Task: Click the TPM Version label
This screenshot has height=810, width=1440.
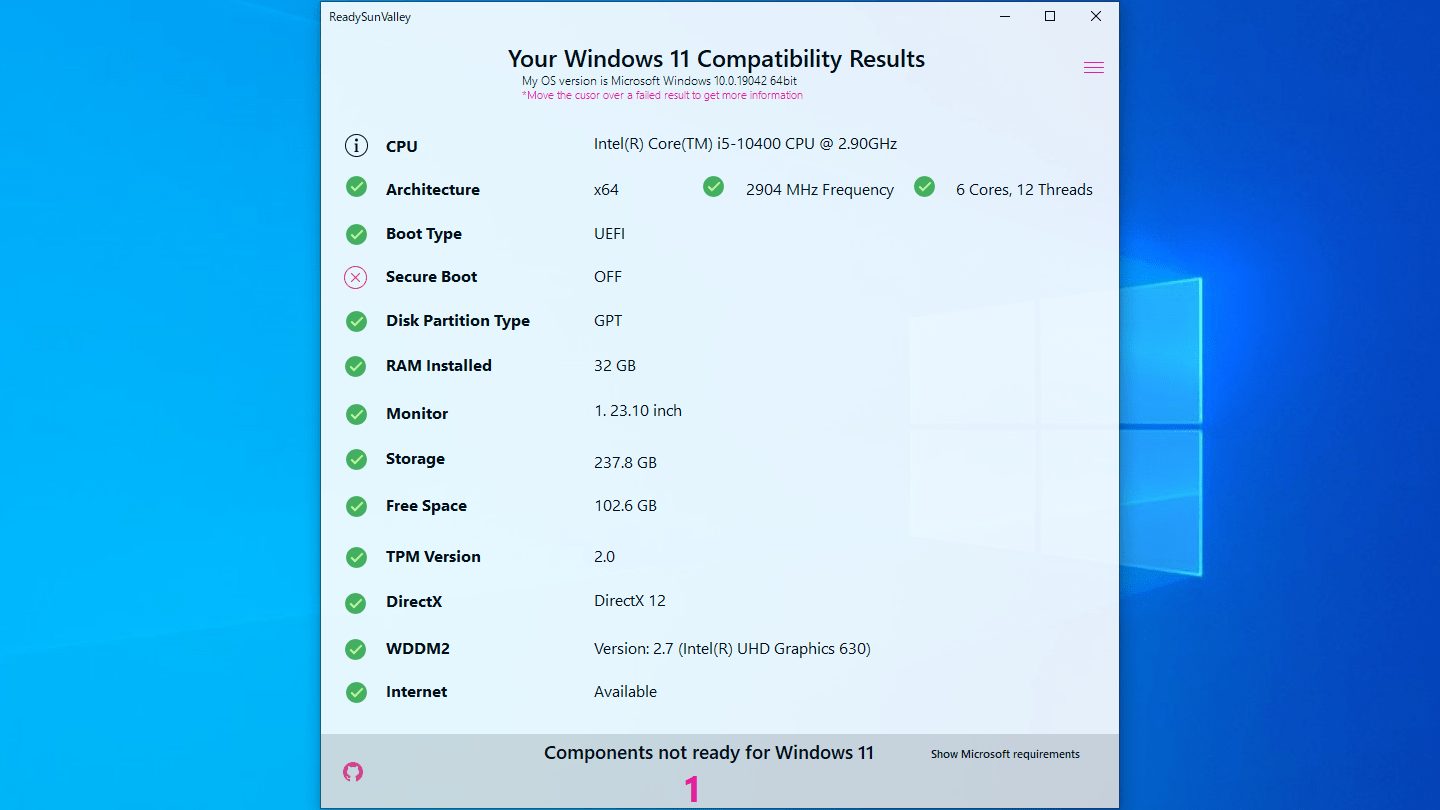Action: point(433,557)
